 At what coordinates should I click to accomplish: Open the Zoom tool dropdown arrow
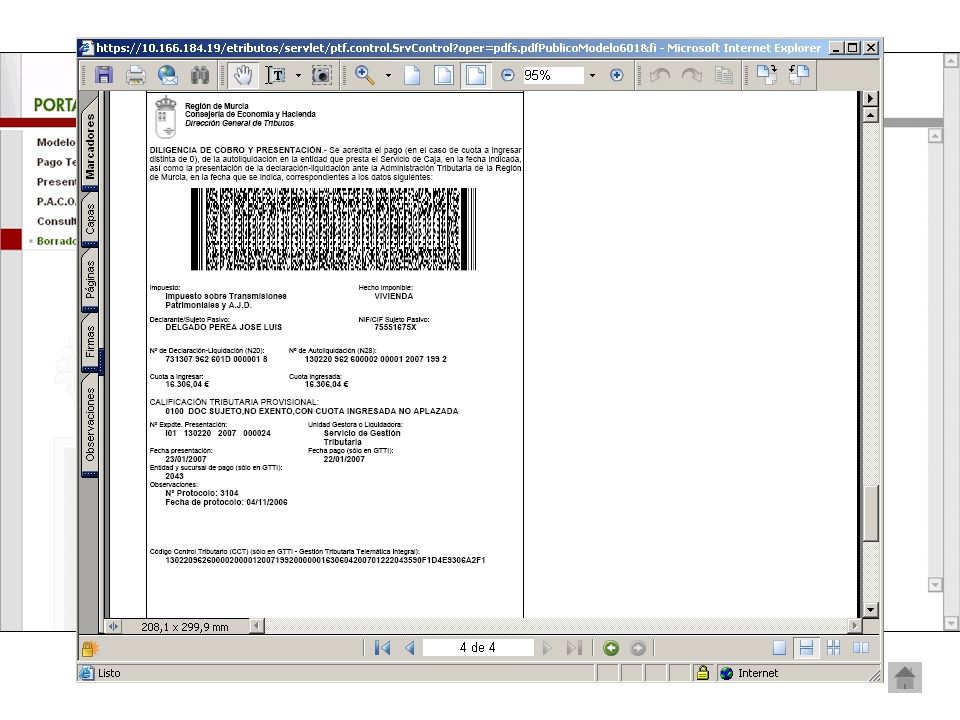pos(388,76)
